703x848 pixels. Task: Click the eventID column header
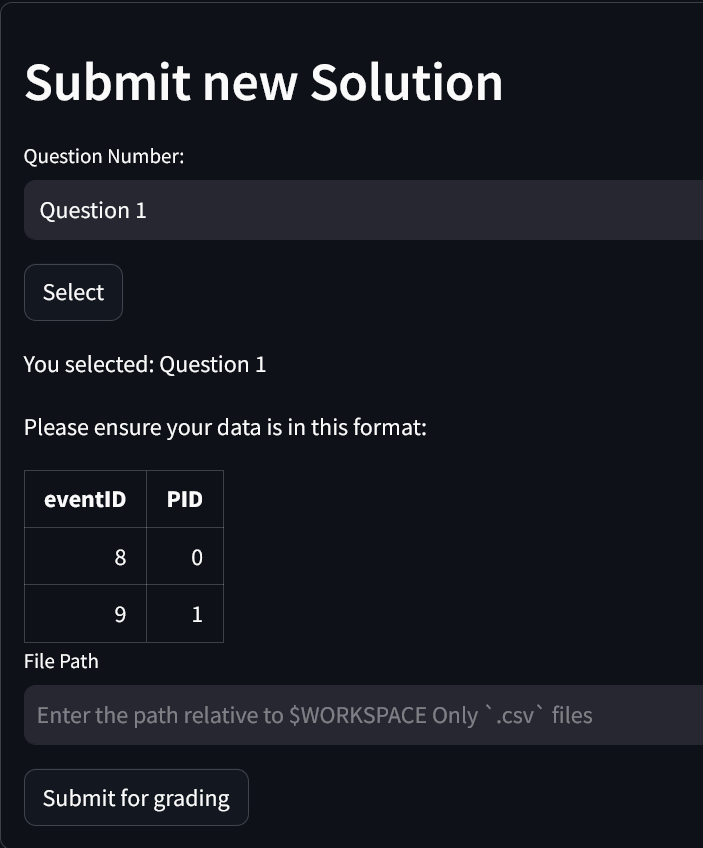point(85,499)
